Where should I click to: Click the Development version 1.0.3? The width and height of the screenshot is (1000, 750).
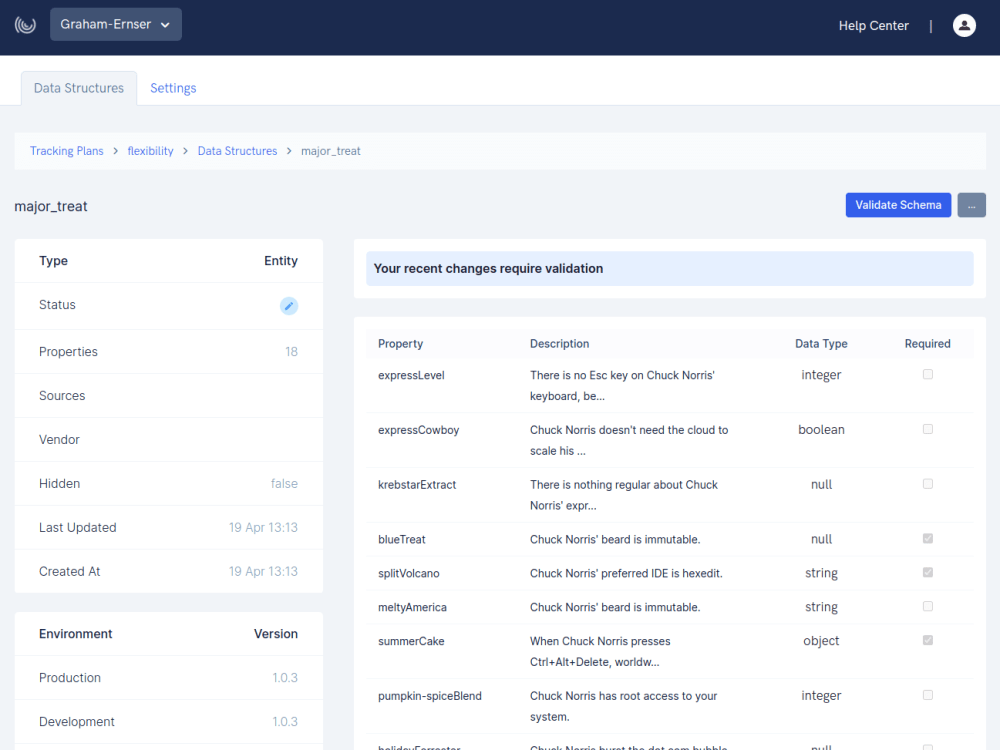click(x=285, y=722)
